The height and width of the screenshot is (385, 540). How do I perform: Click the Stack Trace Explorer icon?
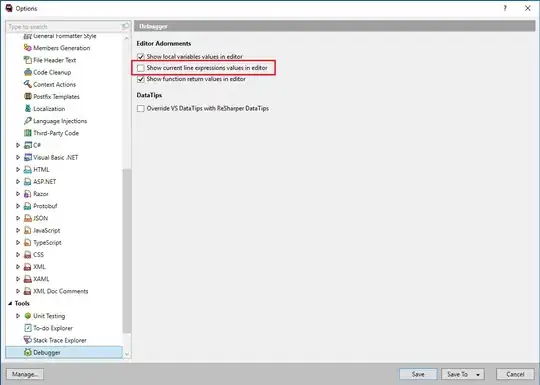pos(28,340)
